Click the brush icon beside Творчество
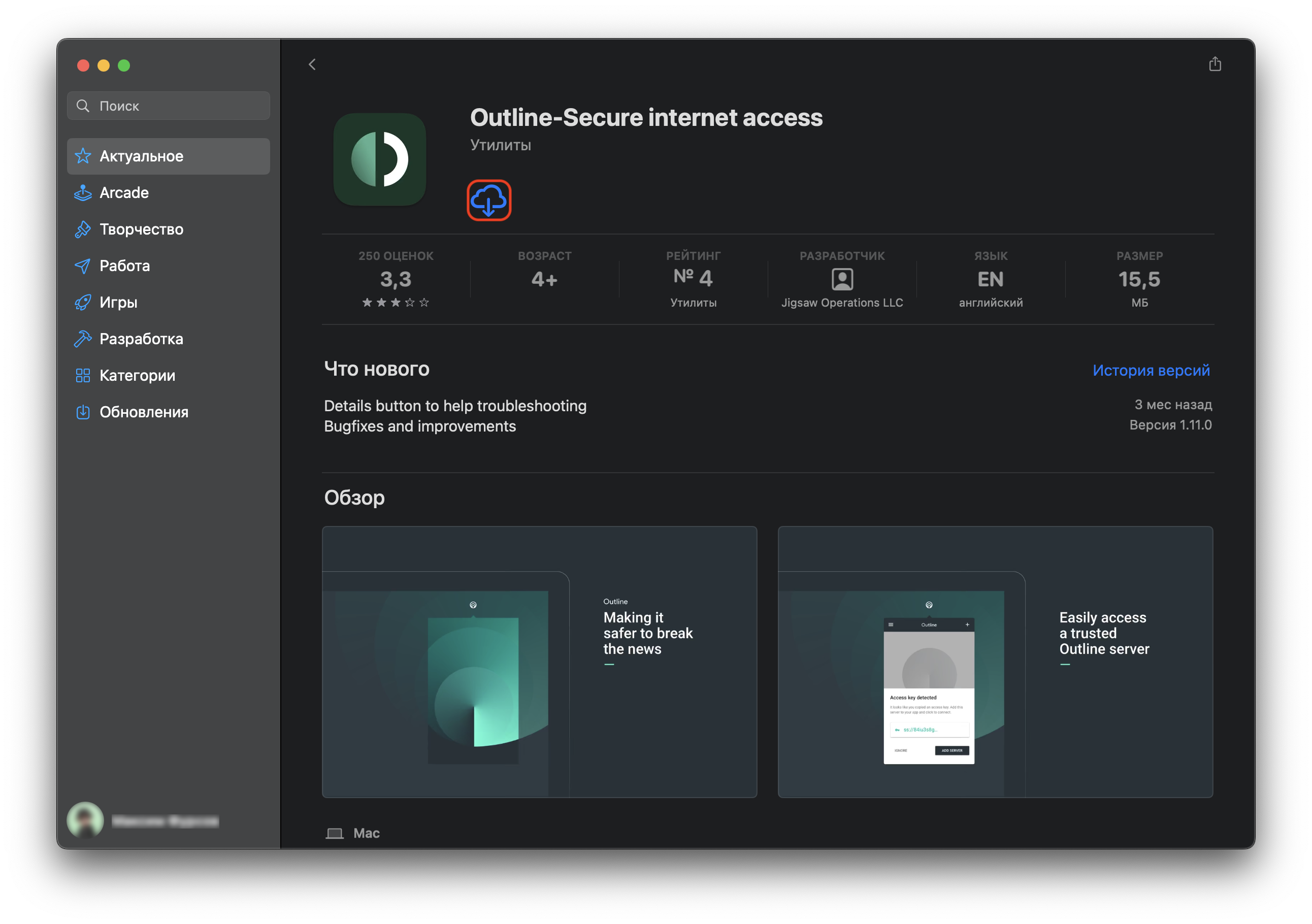Screen dimensions: 1312x924 (x=83, y=229)
